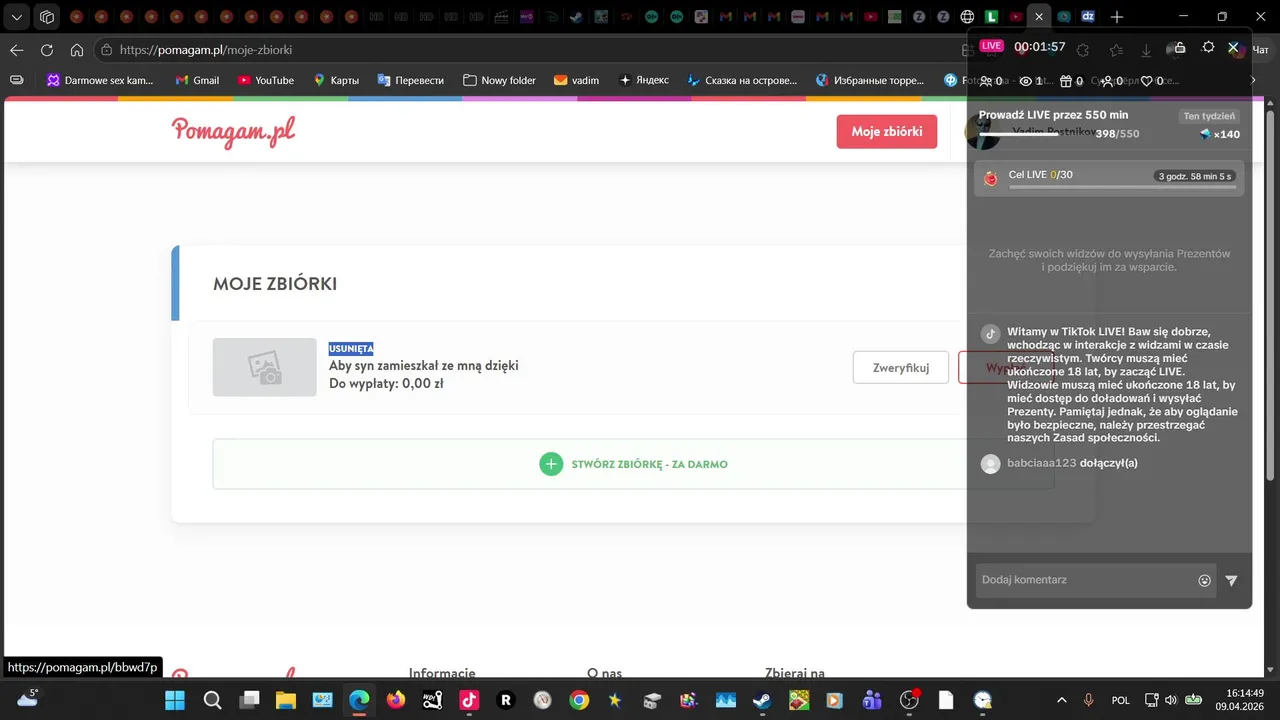Open Windows Start menu
This screenshot has width=1280, height=720.
click(175, 700)
